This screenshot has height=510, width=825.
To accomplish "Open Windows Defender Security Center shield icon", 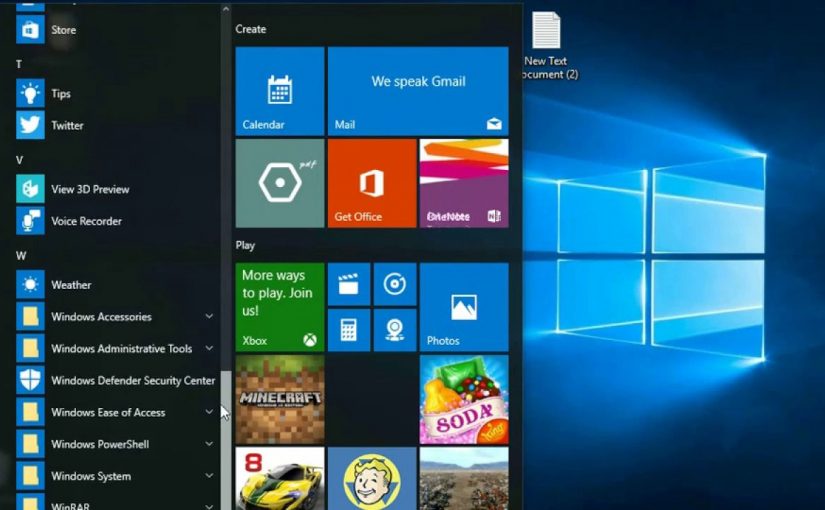I will pyautogui.click(x=30, y=380).
